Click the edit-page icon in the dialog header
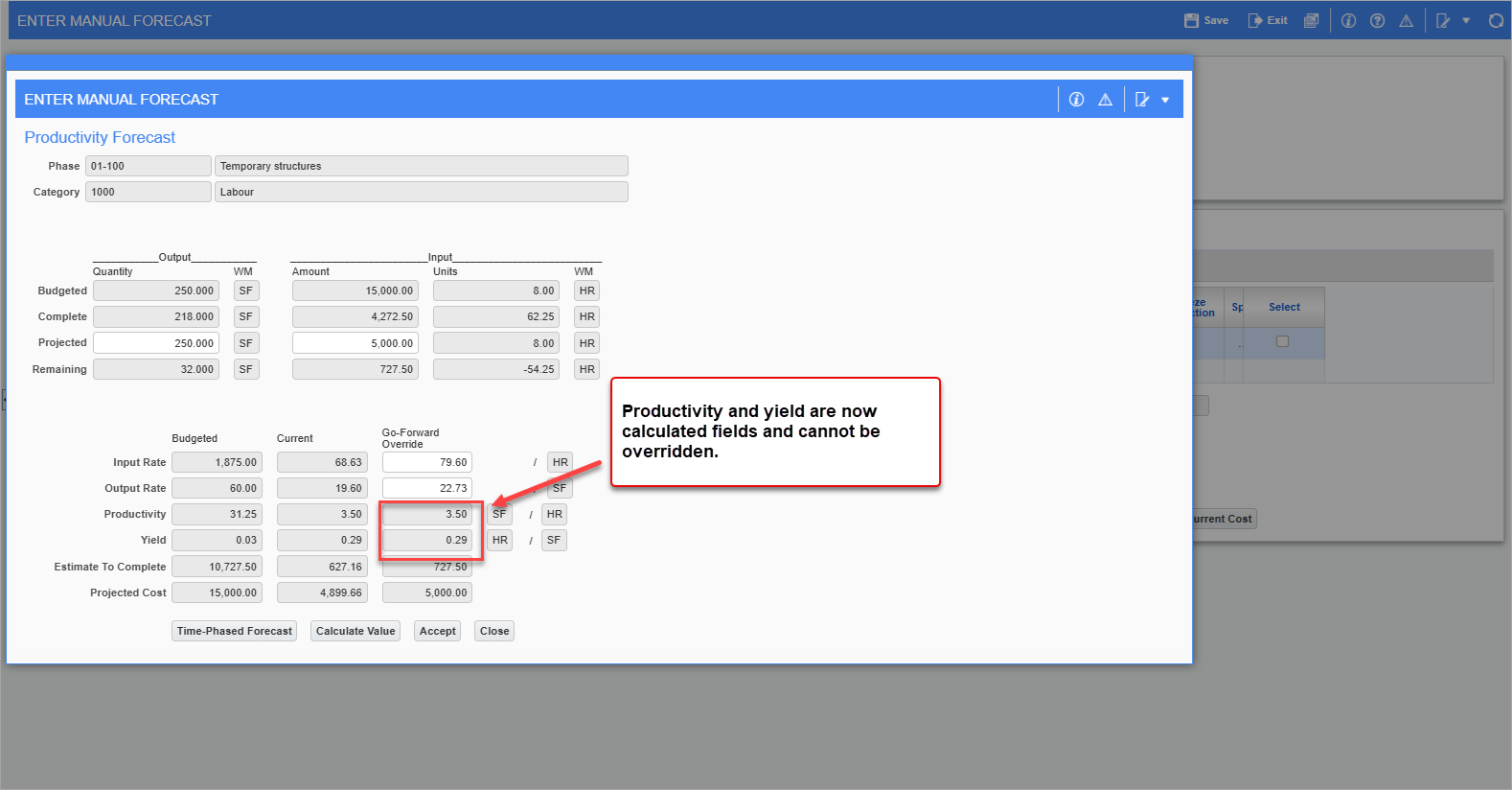Viewport: 1512px width, 790px height. click(x=1142, y=100)
